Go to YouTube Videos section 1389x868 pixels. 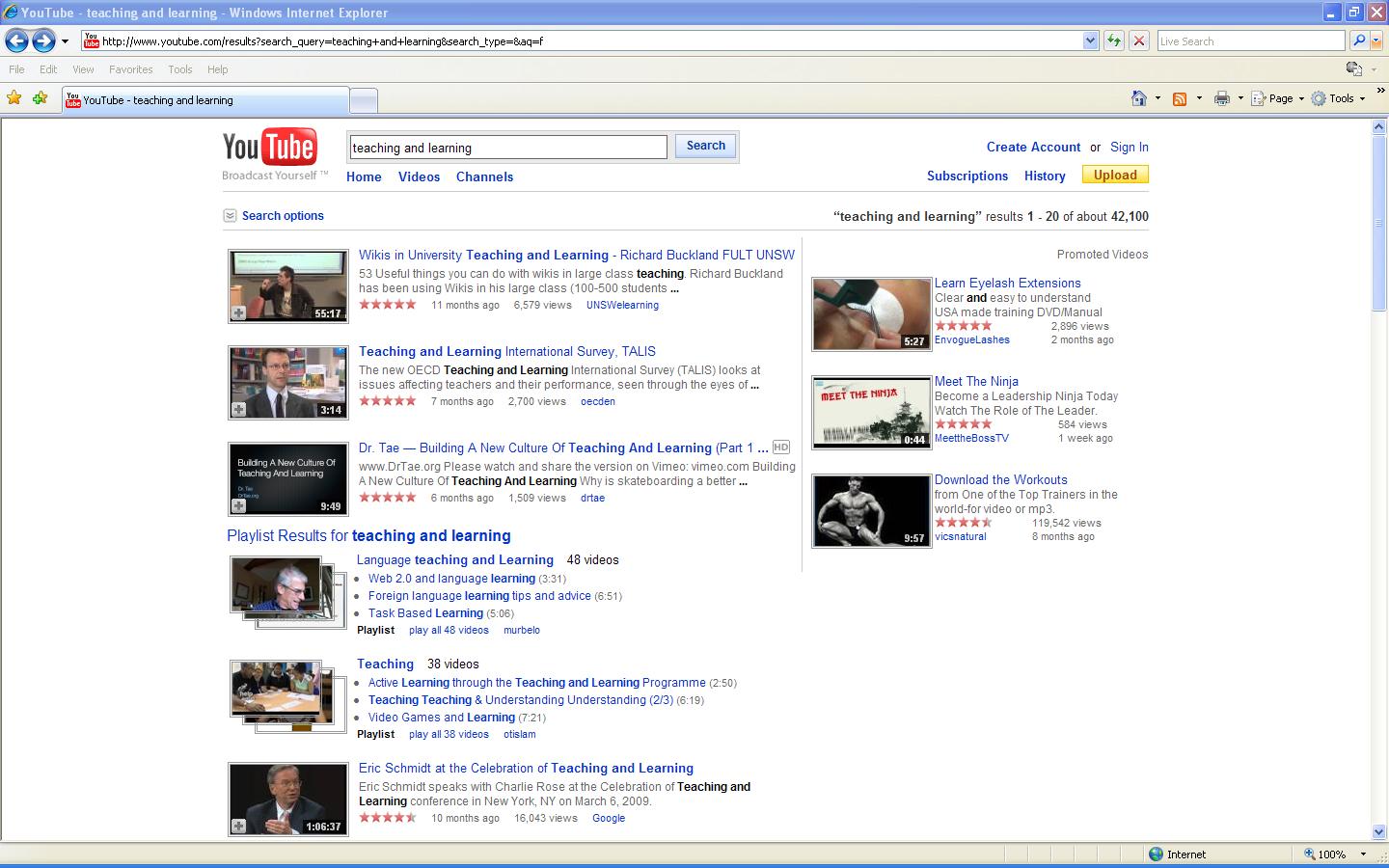point(419,176)
